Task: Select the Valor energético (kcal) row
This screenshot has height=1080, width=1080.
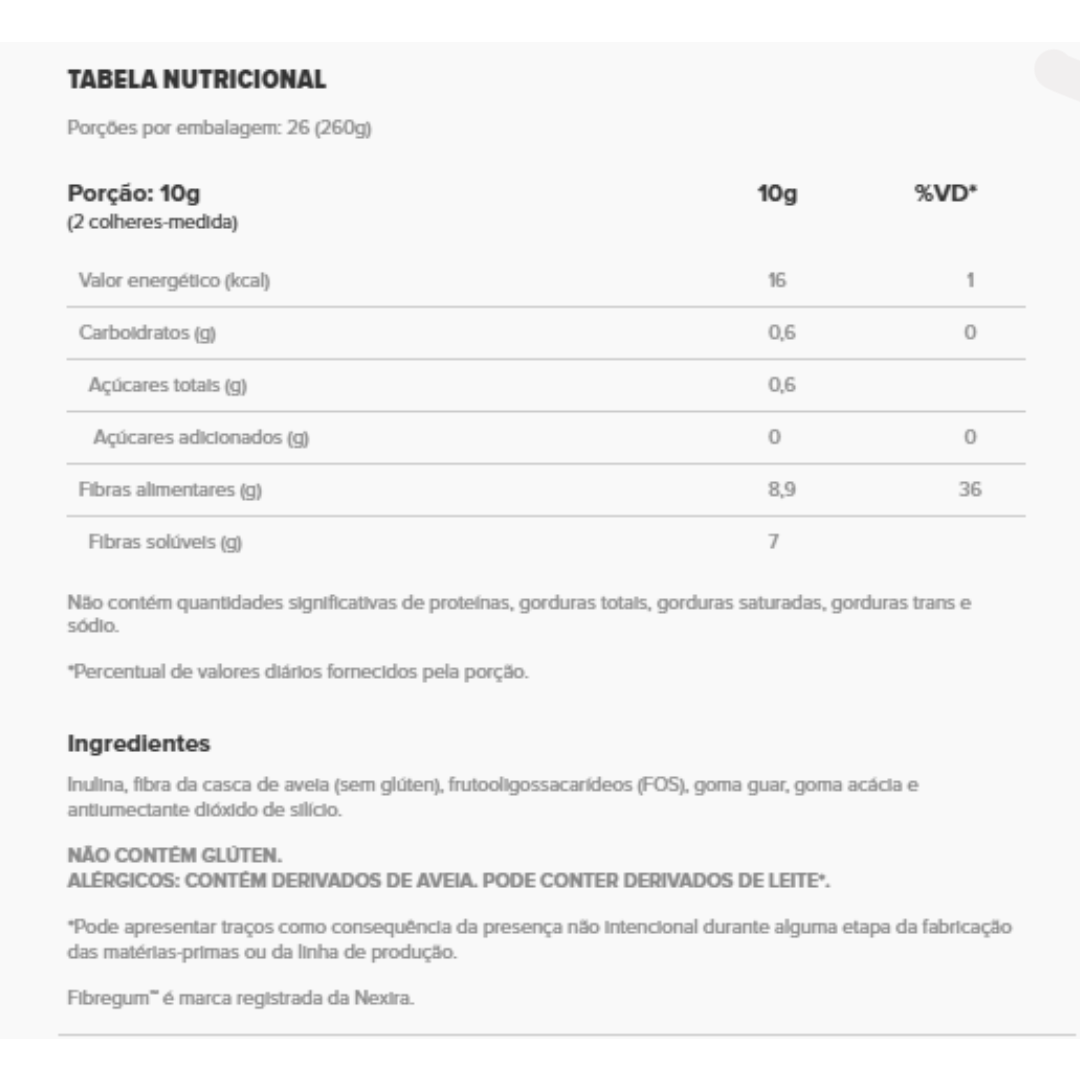Action: click(x=546, y=280)
